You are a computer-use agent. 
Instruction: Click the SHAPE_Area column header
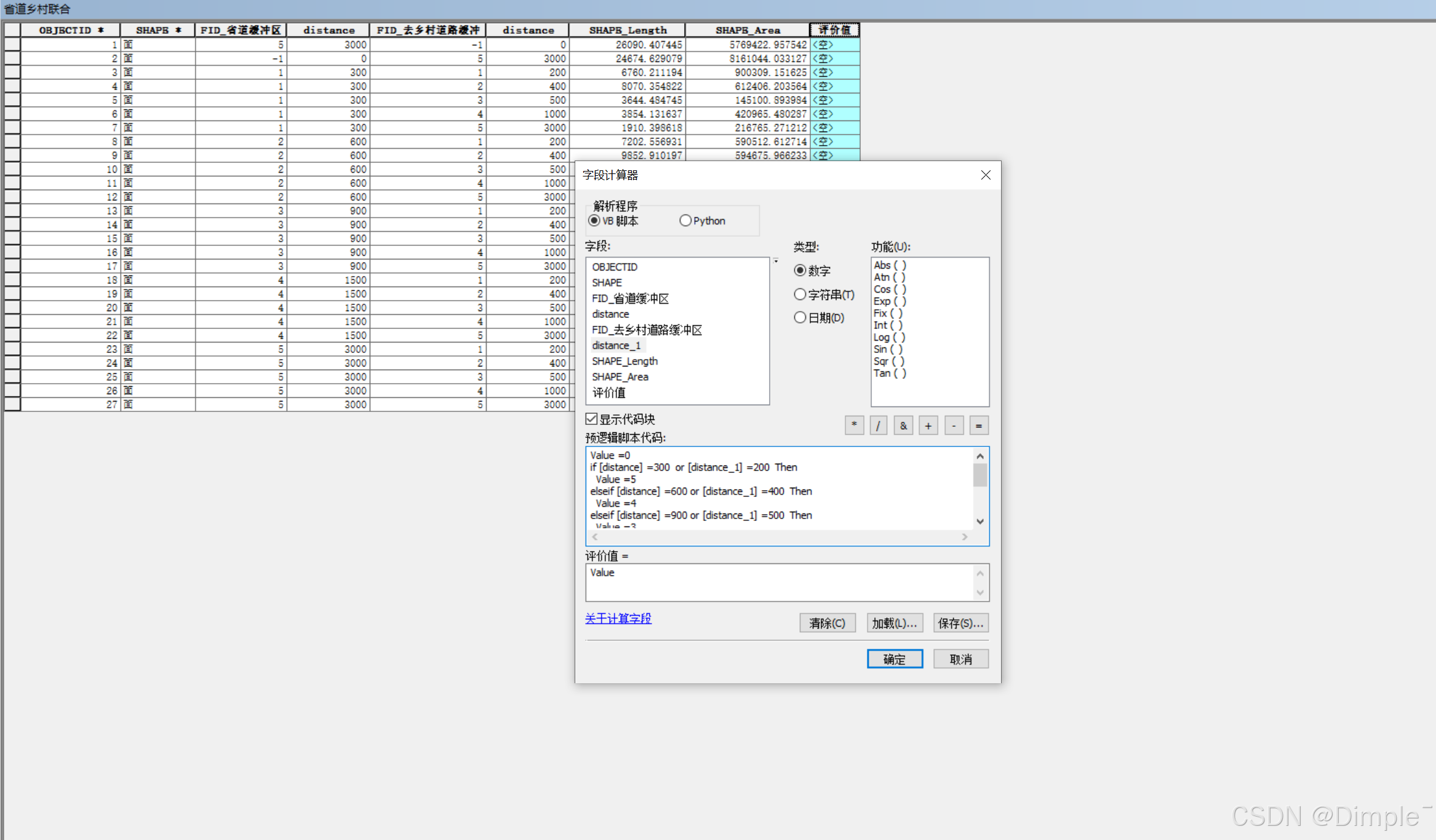[748, 30]
